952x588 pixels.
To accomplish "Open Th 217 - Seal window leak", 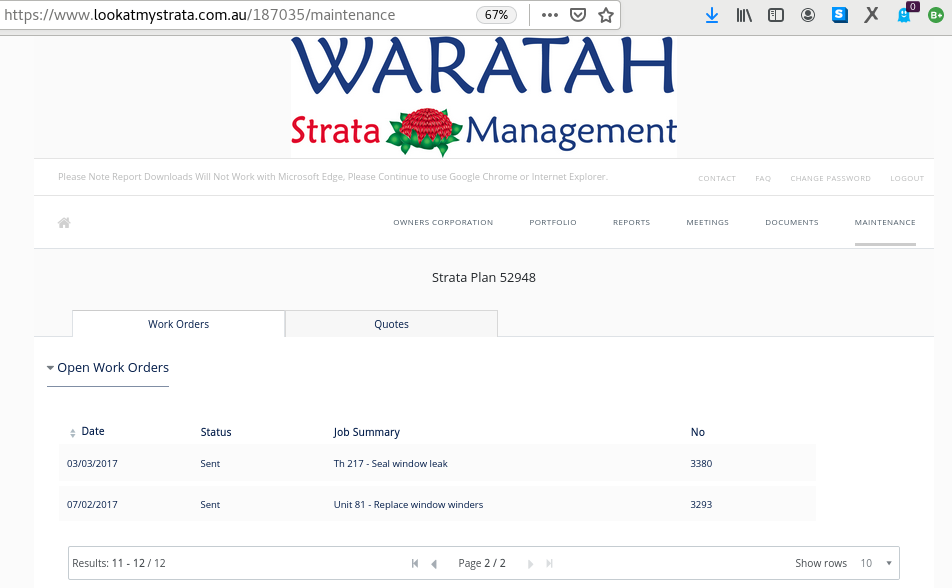I will 390,463.
